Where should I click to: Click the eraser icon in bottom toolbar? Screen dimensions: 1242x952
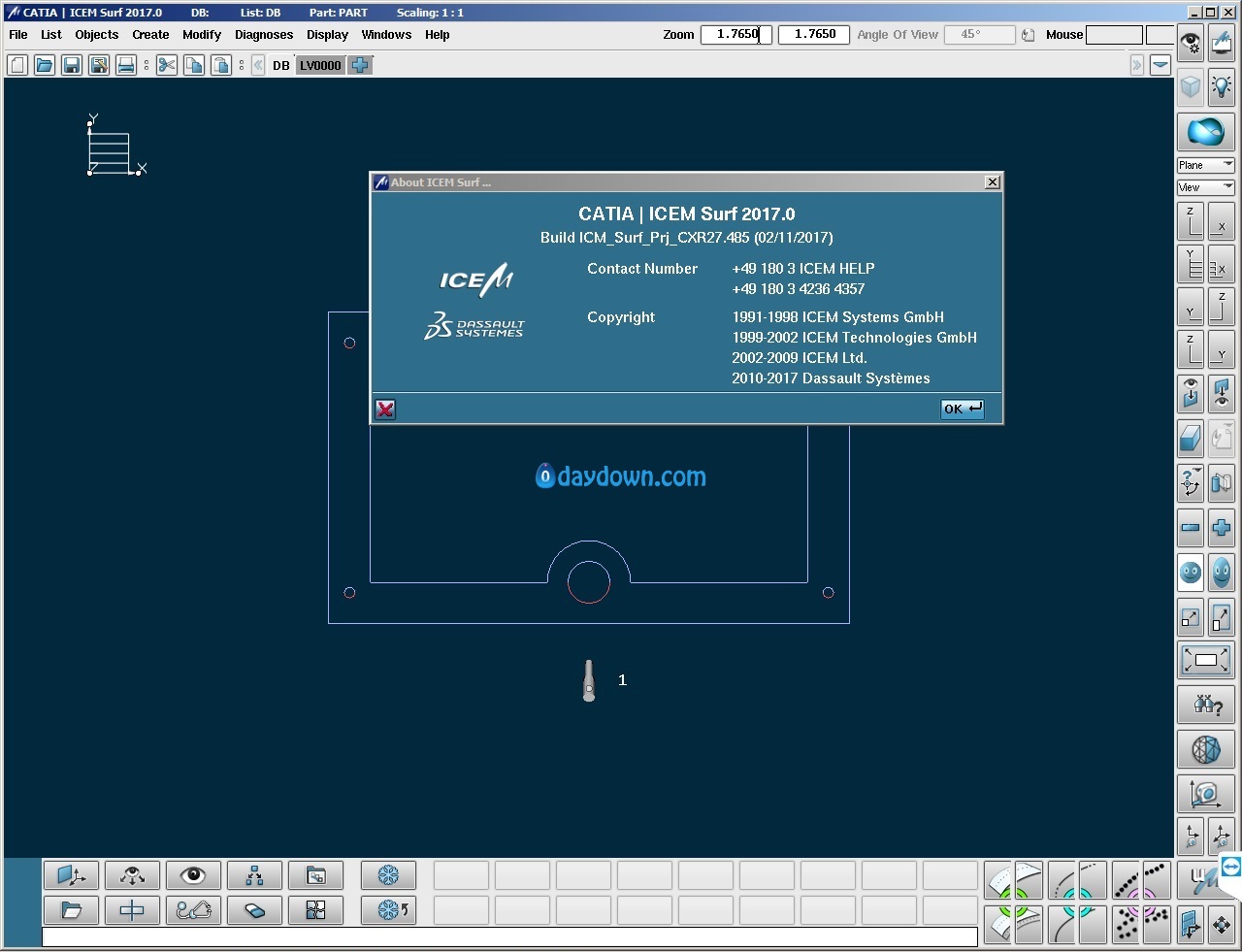[254, 910]
